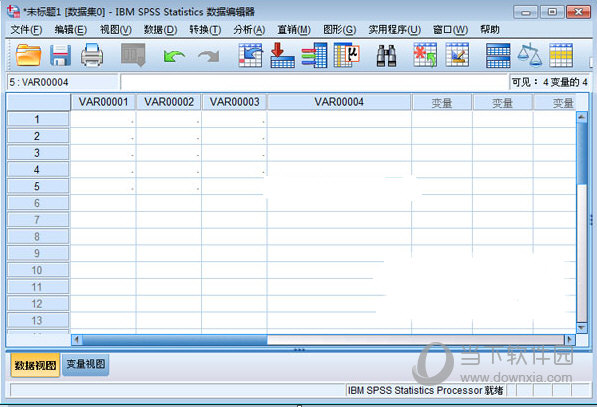
Task: Click the Go to case icon
Action: [x=251, y=55]
